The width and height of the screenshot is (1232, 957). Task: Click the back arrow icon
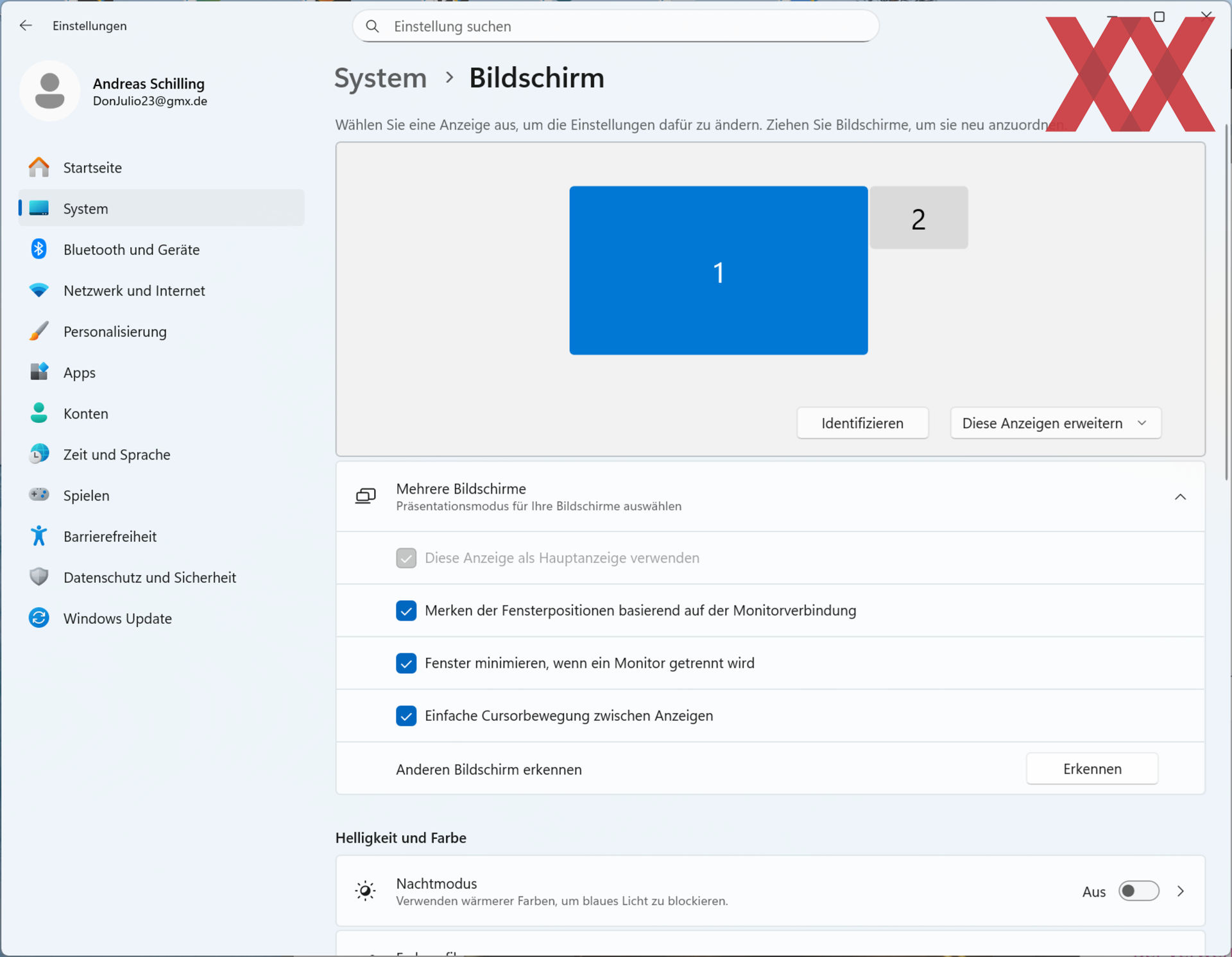point(26,26)
